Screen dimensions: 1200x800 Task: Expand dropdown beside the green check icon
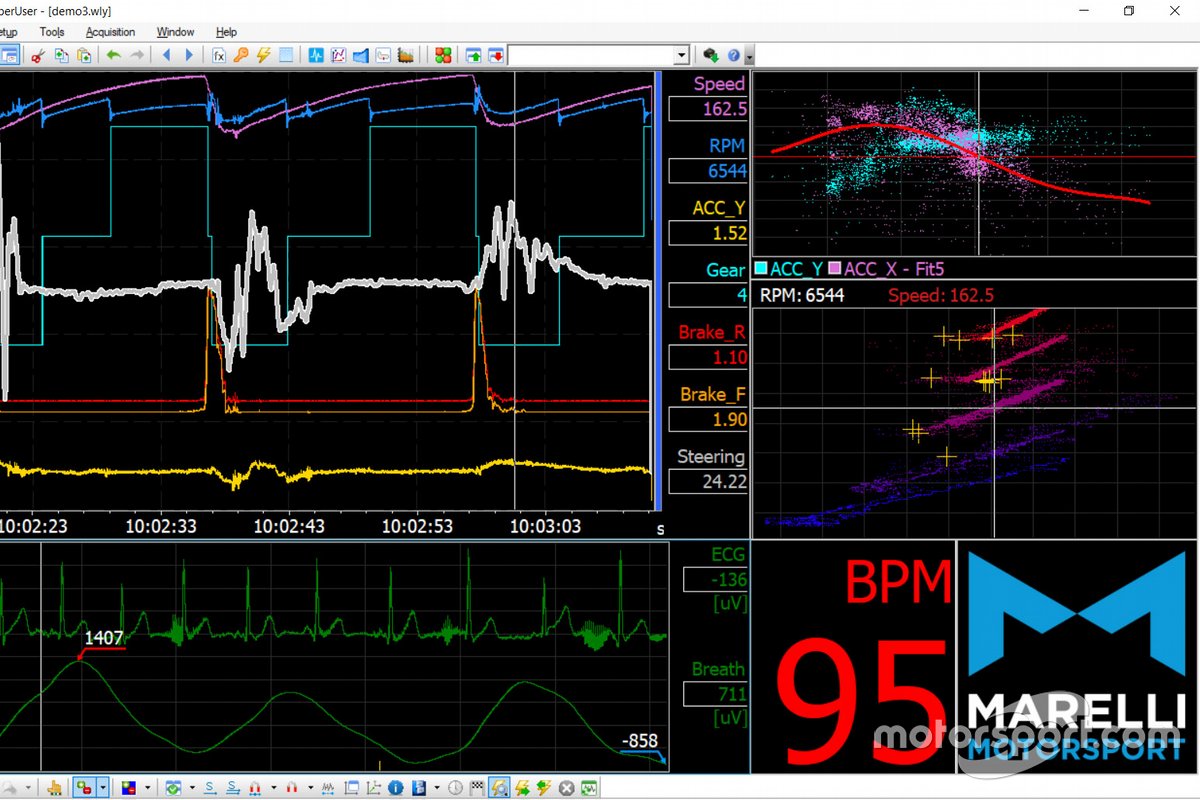[192, 788]
